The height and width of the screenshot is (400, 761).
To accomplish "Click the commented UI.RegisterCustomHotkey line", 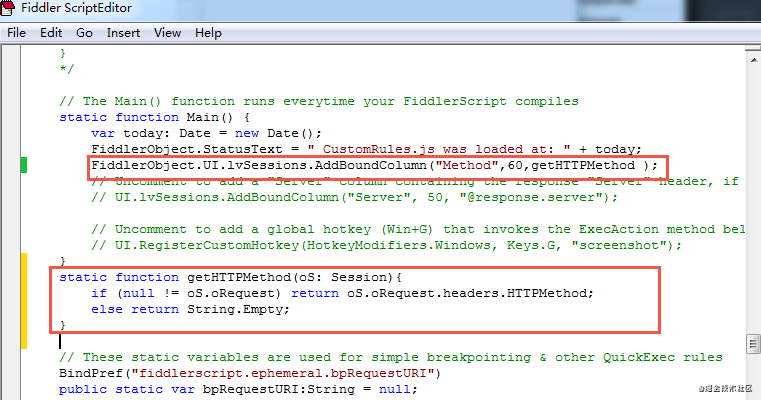I will (386, 246).
